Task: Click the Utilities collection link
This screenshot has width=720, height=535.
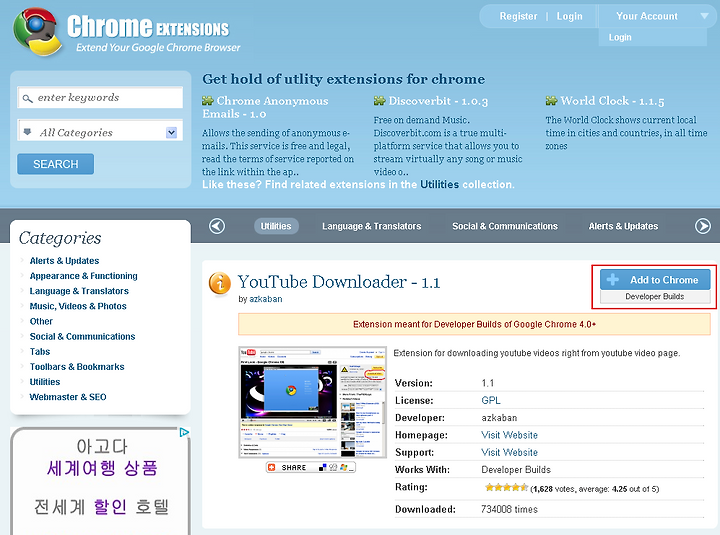Action: point(439,185)
